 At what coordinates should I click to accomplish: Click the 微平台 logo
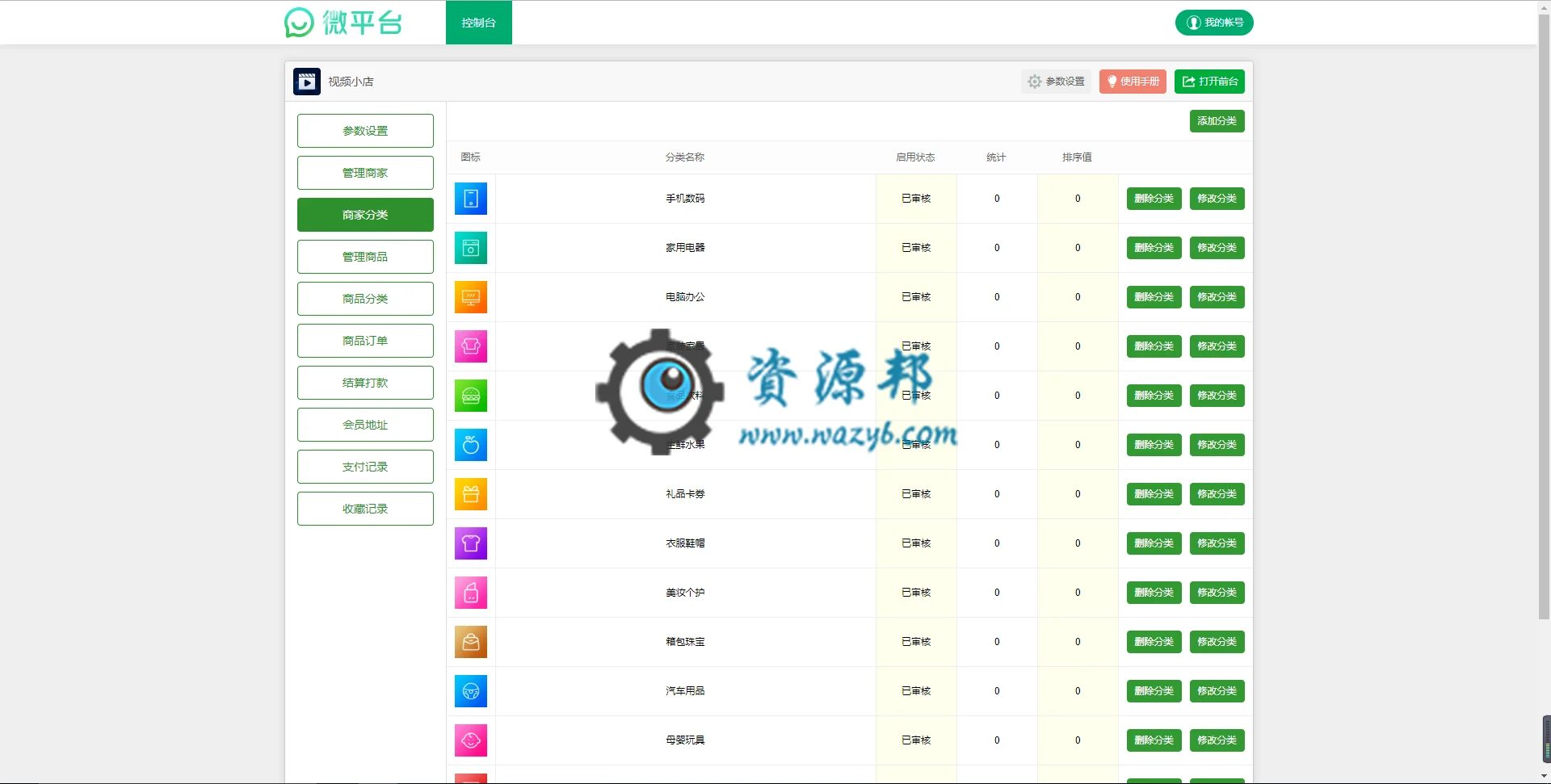343,23
